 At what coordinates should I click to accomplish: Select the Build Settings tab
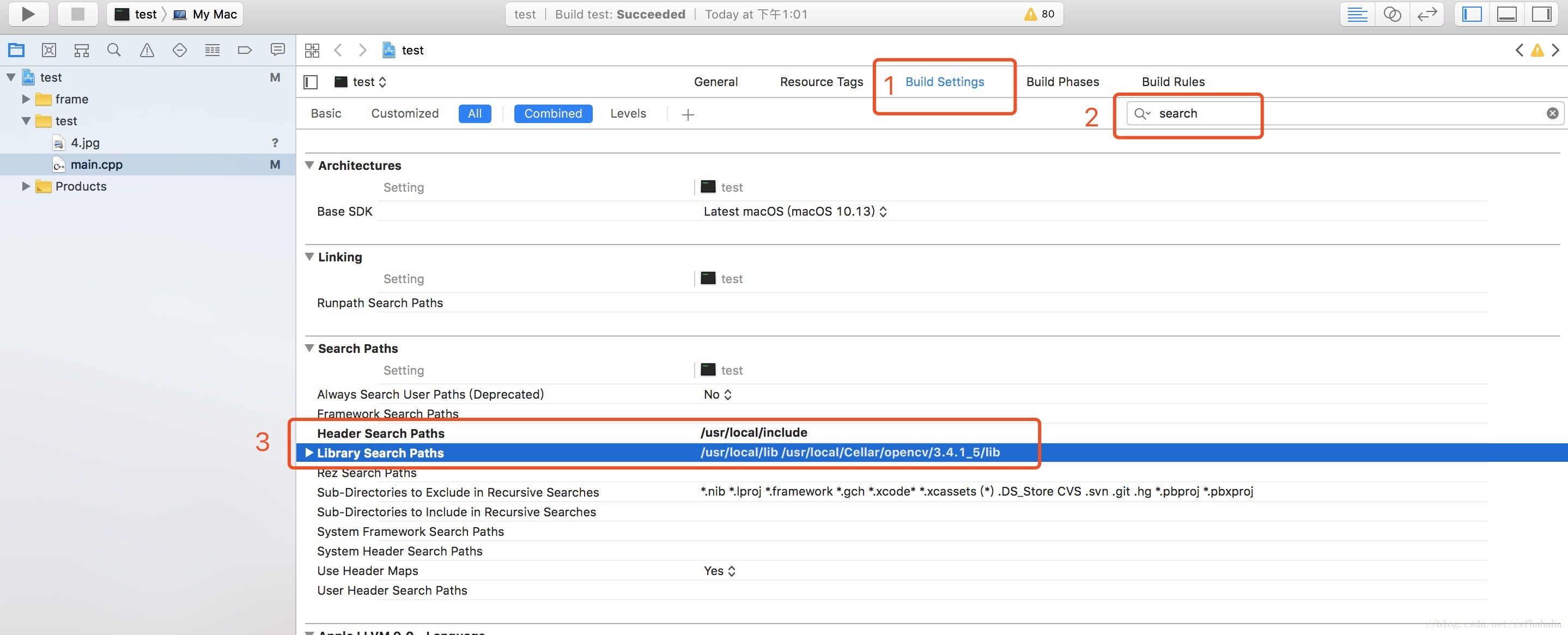(x=944, y=82)
